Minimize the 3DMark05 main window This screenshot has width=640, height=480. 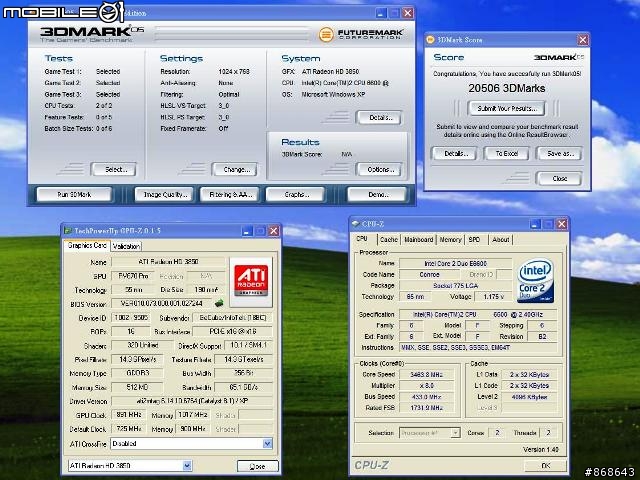point(381,13)
